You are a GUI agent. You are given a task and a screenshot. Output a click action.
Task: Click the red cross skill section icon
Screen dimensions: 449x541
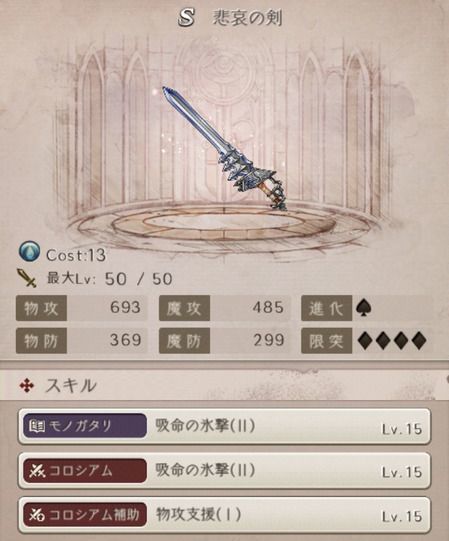tap(27, 386)
